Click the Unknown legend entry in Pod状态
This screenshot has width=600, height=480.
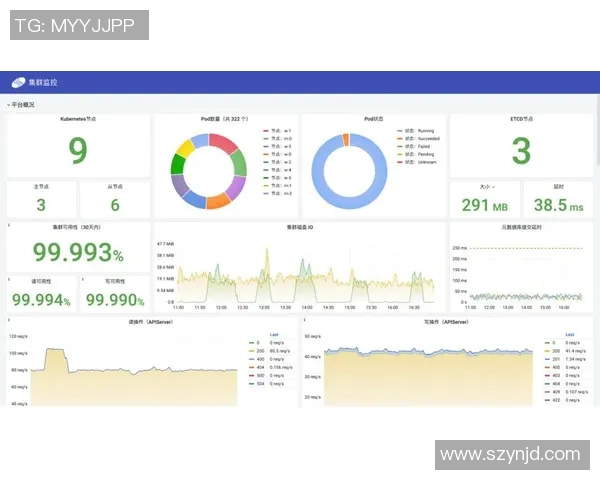(418, 163)
